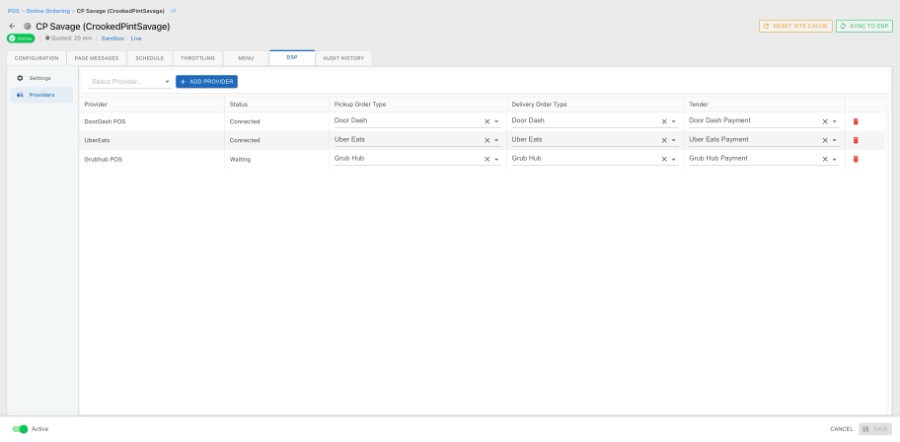
Task: Open the DoorDash tender dropdown arrow
Action: coord(835,121)
